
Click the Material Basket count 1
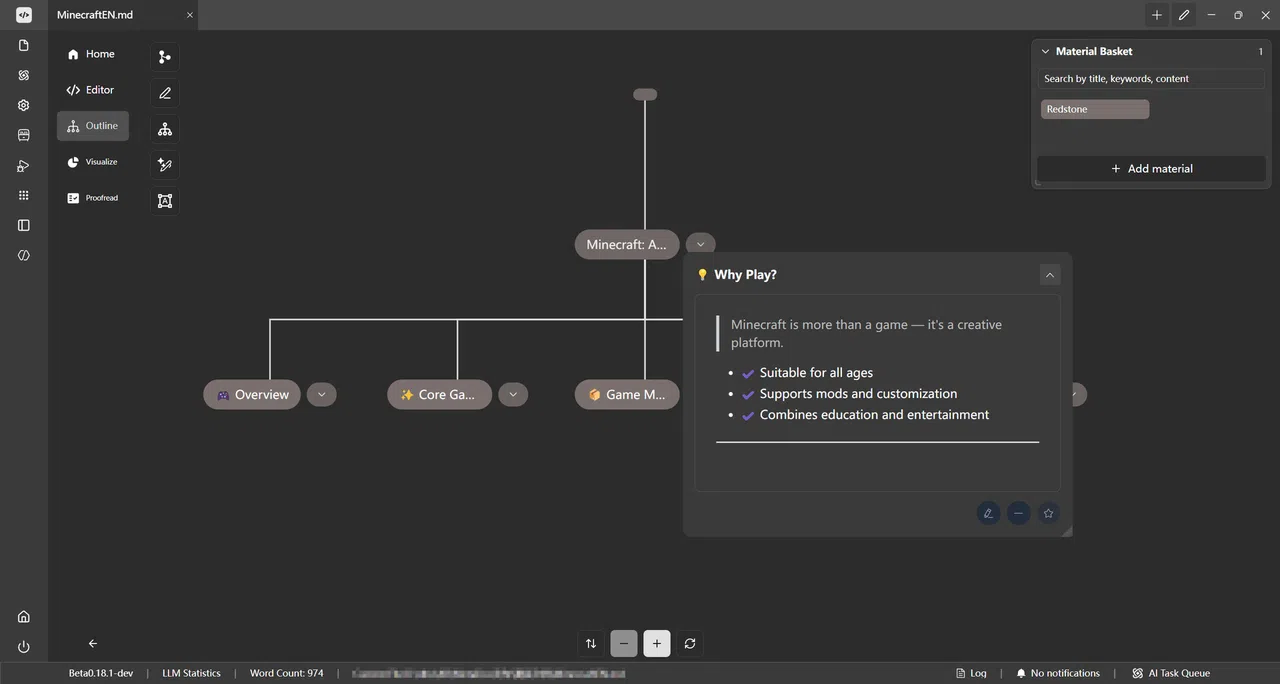coord(1260,51)
